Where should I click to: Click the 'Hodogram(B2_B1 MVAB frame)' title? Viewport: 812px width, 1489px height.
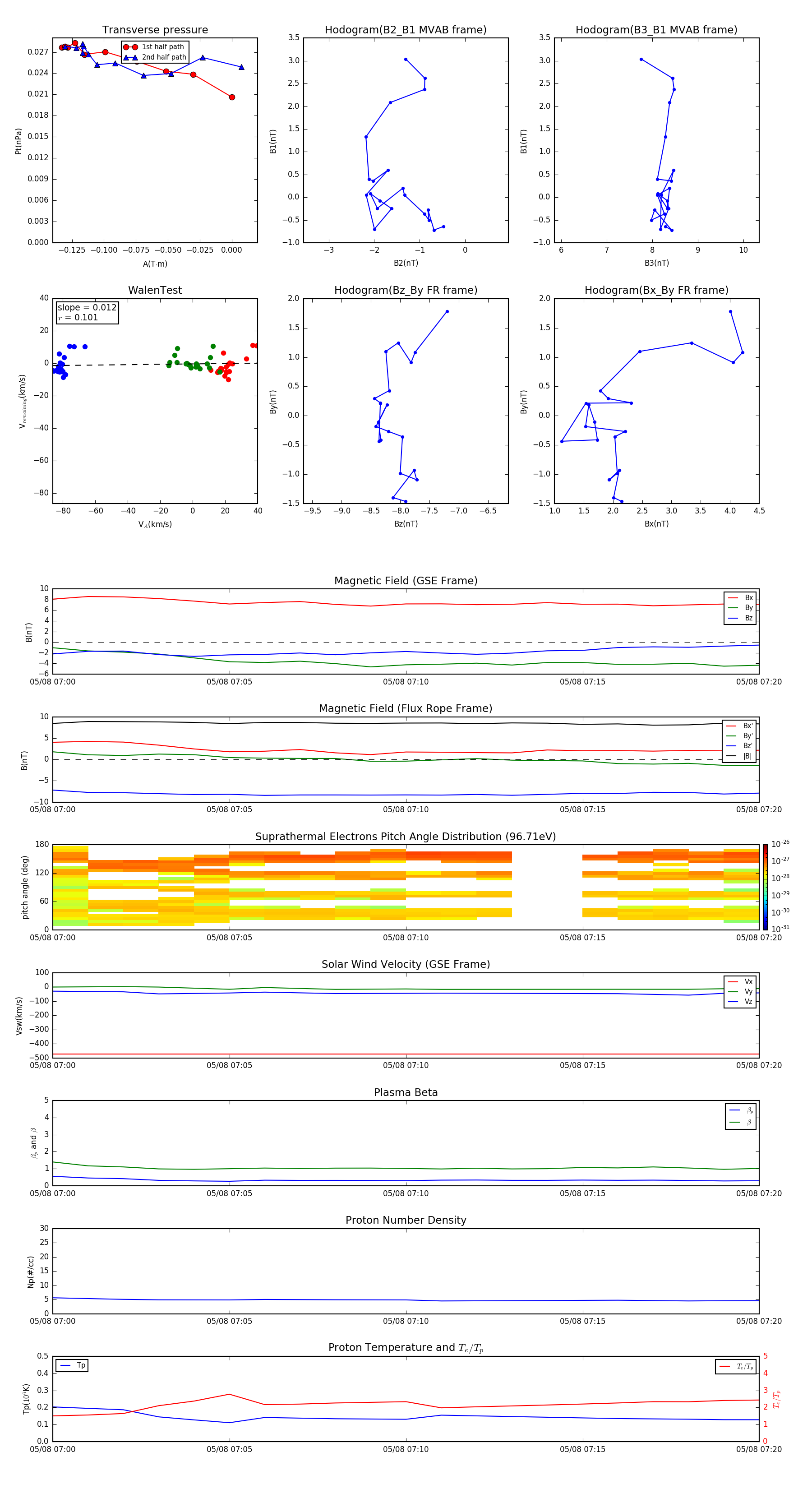coord(406,29)
